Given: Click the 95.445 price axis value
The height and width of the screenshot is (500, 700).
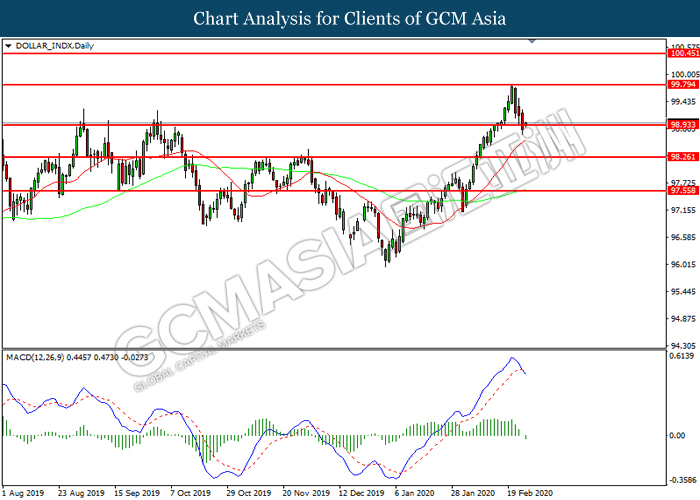Looking at the screenshot, I should click(x=683, y=292).
